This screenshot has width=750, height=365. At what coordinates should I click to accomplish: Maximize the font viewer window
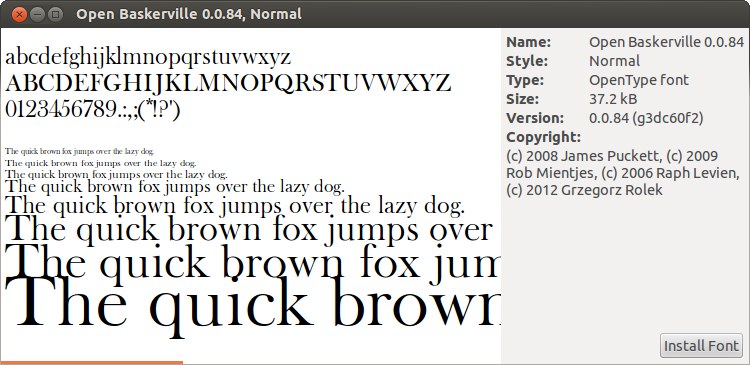pyautogui.click(x=55, y=14)
